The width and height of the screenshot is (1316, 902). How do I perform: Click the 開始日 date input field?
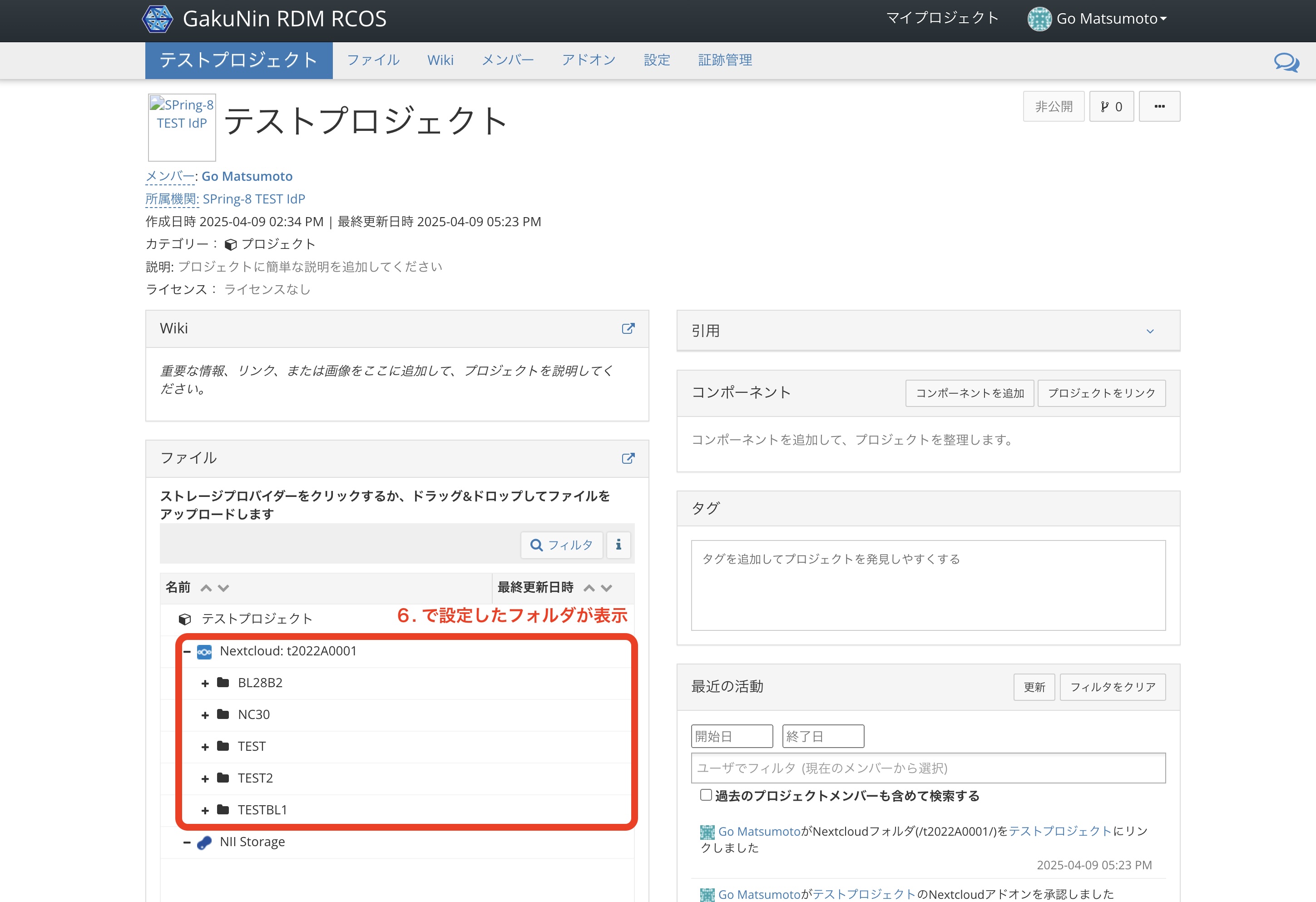[732, 736]
